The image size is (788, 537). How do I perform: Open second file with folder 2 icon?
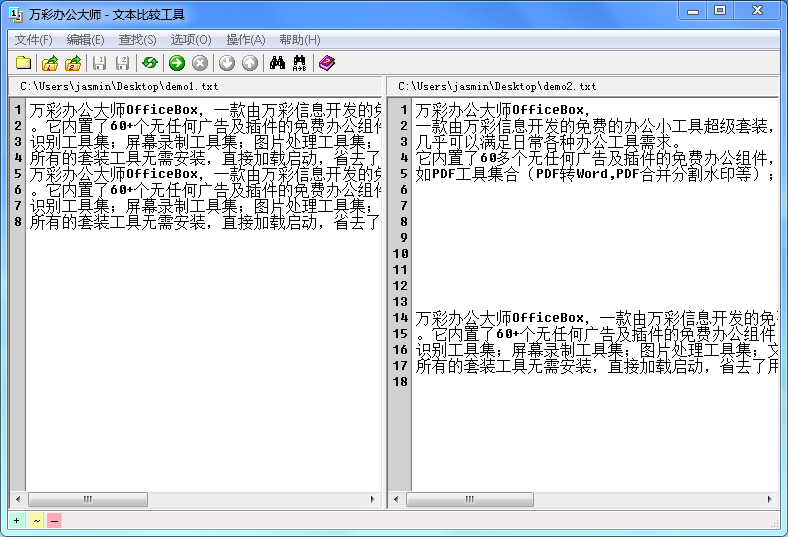(73, 63)
